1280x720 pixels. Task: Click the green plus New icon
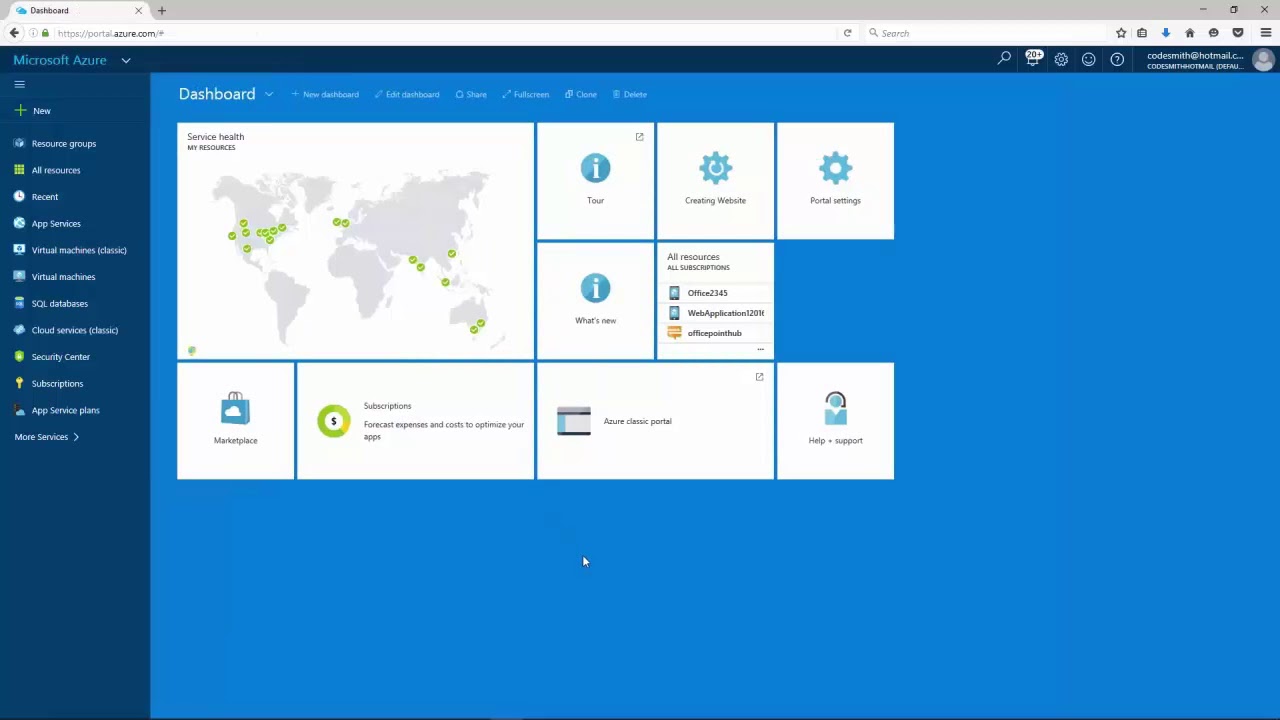click(x=20, y=110)
